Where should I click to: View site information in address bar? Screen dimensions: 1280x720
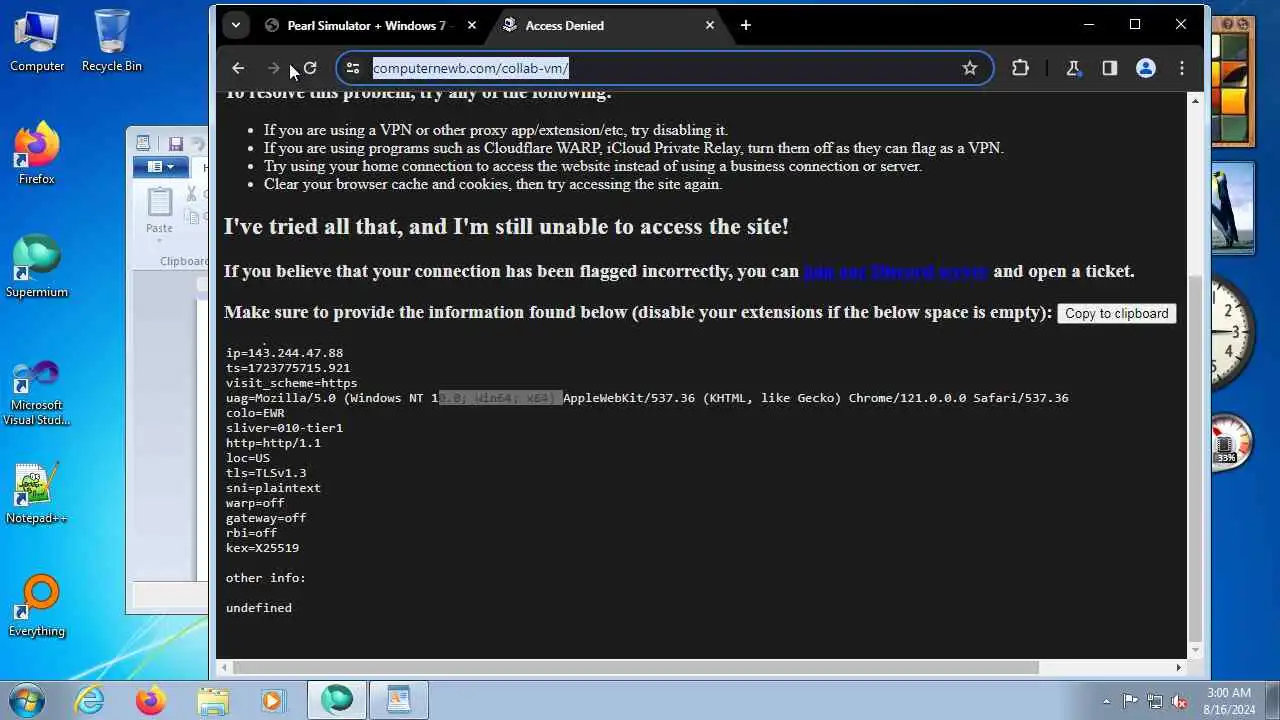(x=352, y=68)
